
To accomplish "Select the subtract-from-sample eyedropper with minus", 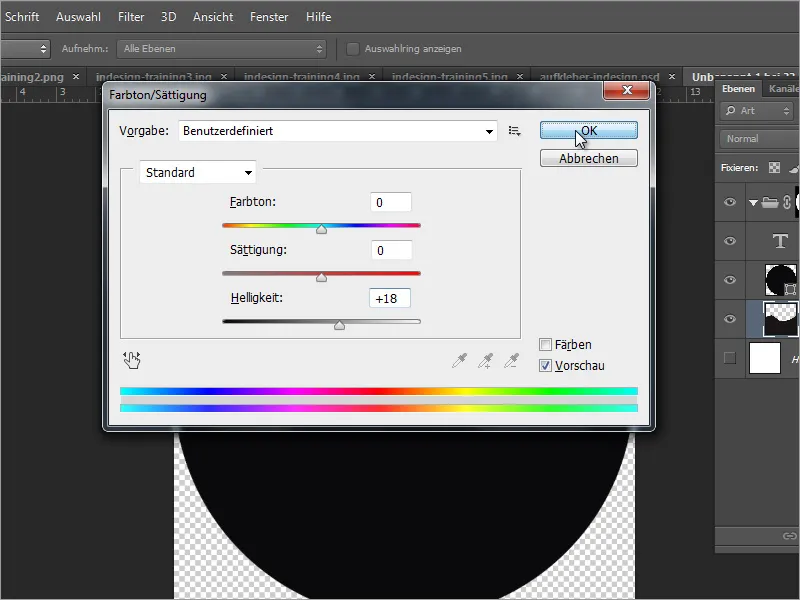I will (511, 361).
